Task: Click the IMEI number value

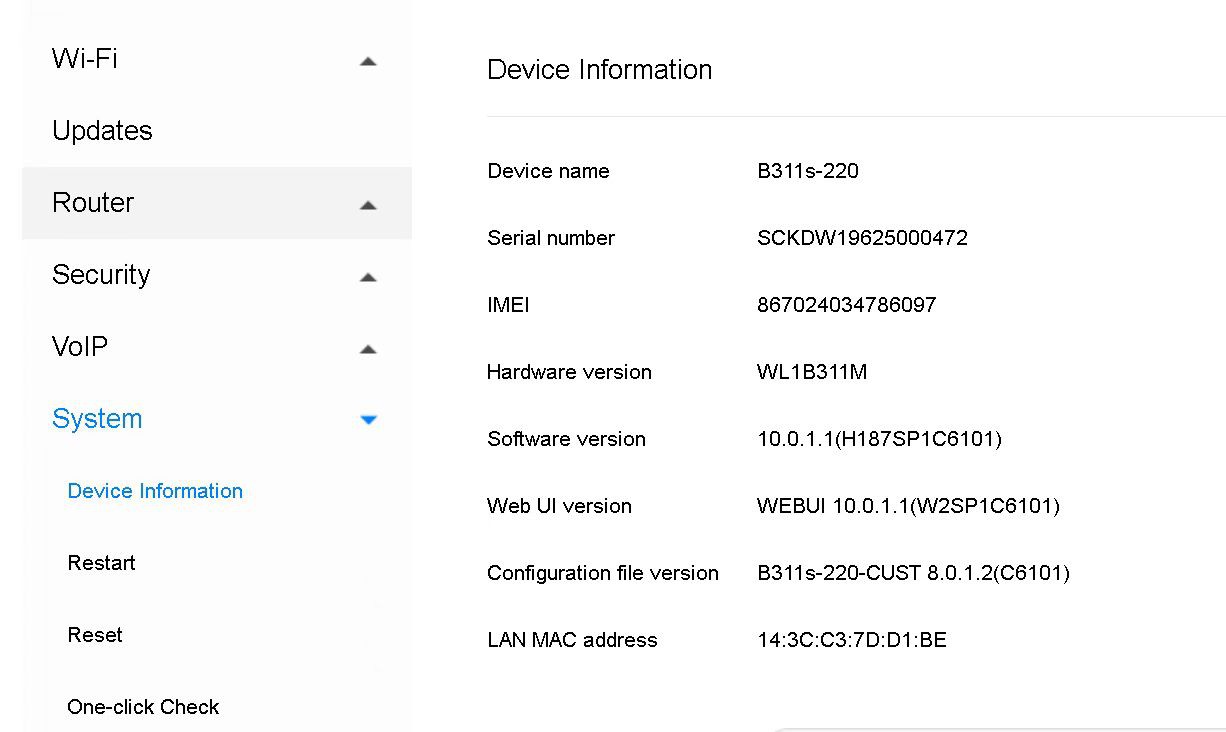Action: (x=846, y=304)
